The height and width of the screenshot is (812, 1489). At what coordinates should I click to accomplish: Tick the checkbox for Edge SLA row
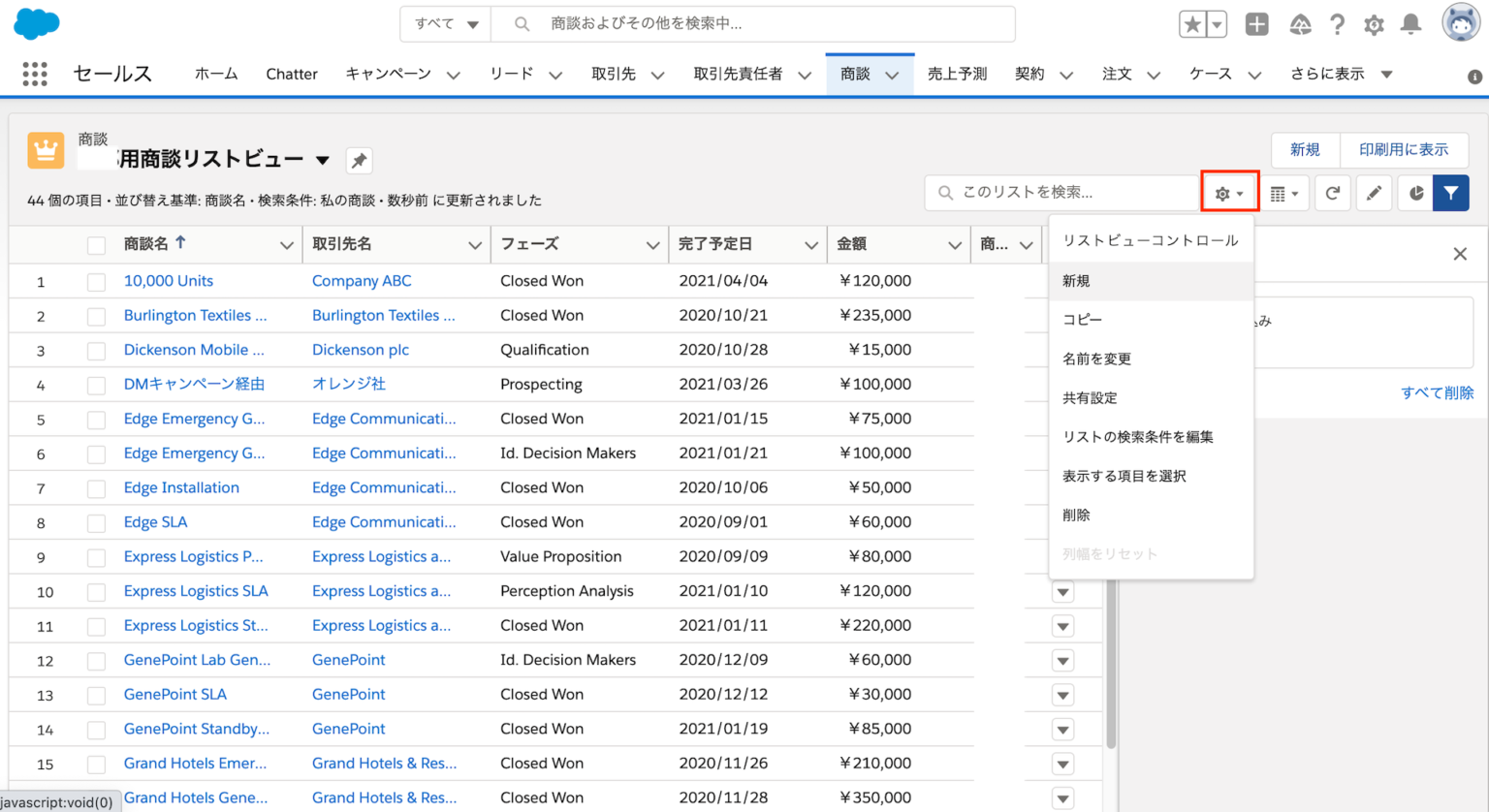pos(96,523)
